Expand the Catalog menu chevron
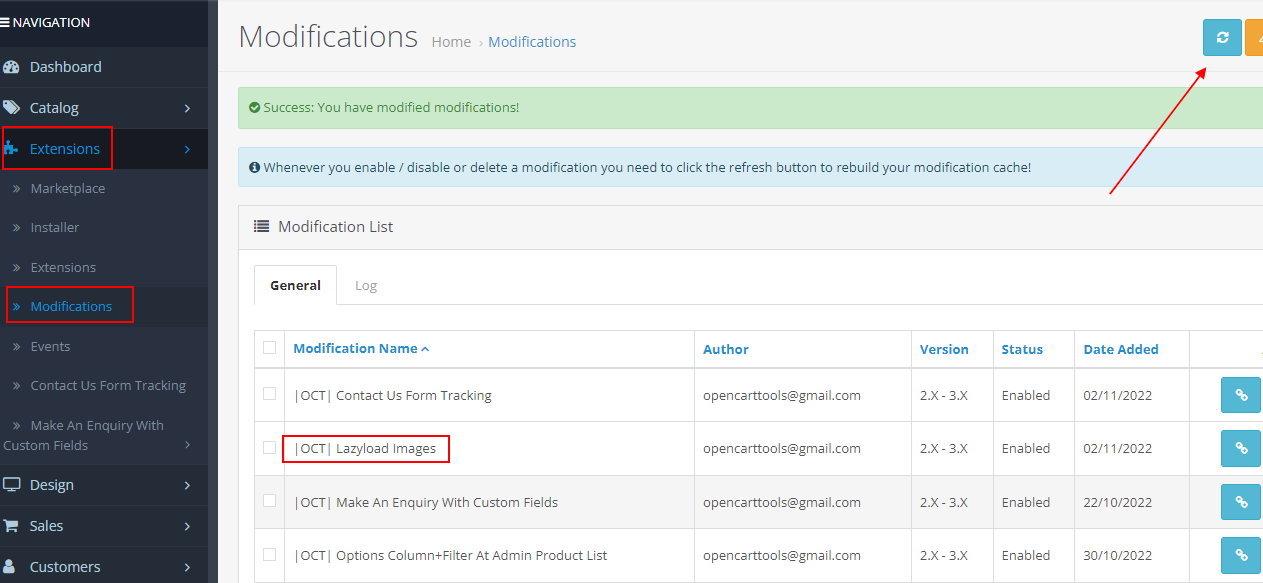The width and height of the screenshot is (1263, 583). (188, 108)
